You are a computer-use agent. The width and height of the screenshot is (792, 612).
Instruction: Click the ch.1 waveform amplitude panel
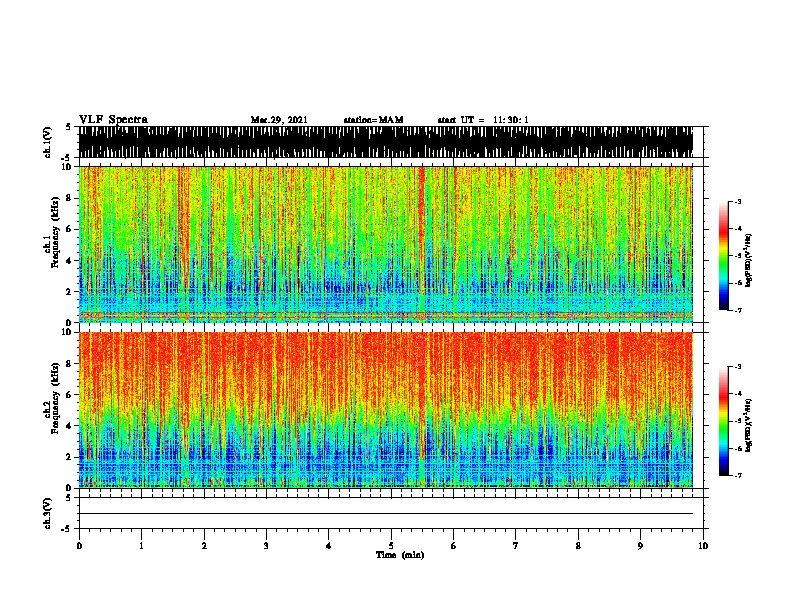coord(386,142)
